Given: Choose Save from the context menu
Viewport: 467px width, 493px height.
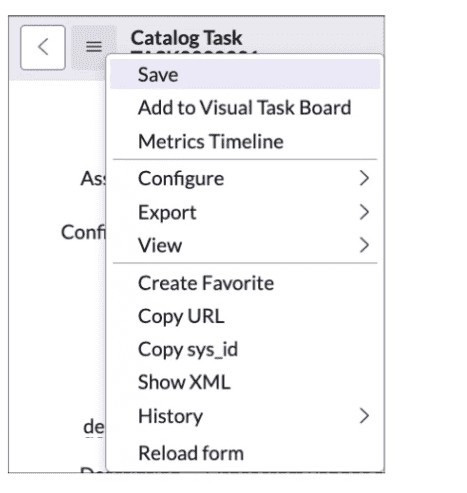Looking at the screenshot, I should [x=245, y=74].
